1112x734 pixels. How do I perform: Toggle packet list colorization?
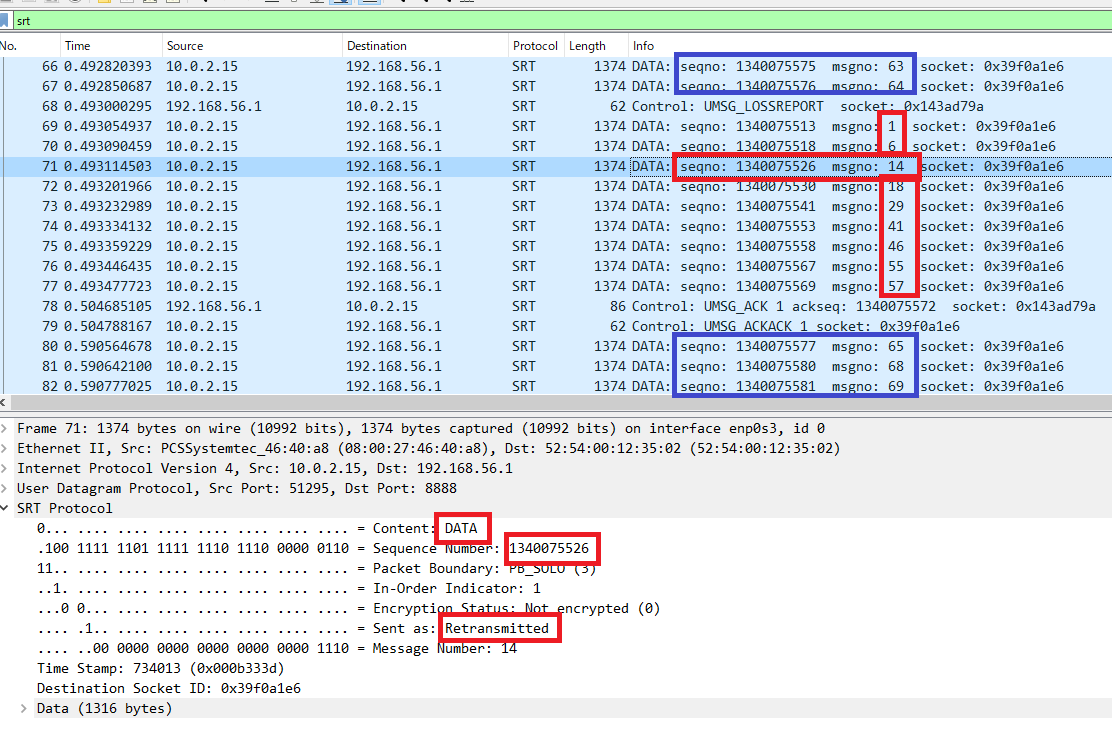(x=368, y=4)
